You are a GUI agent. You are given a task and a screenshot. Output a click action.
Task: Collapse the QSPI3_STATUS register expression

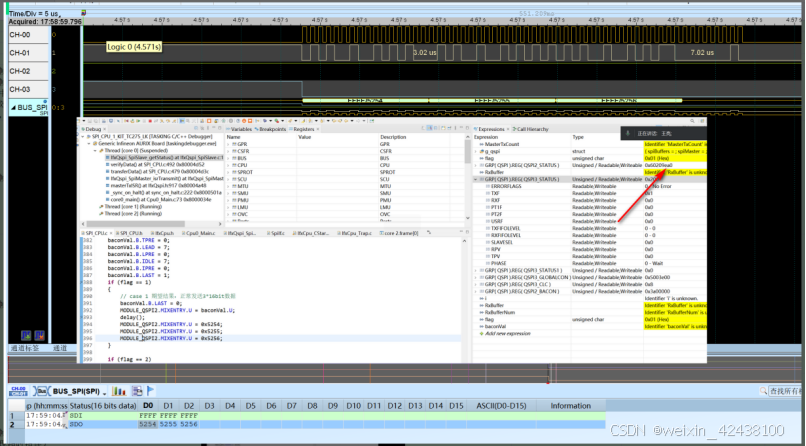pyautogui.click(x=476, y=179)
